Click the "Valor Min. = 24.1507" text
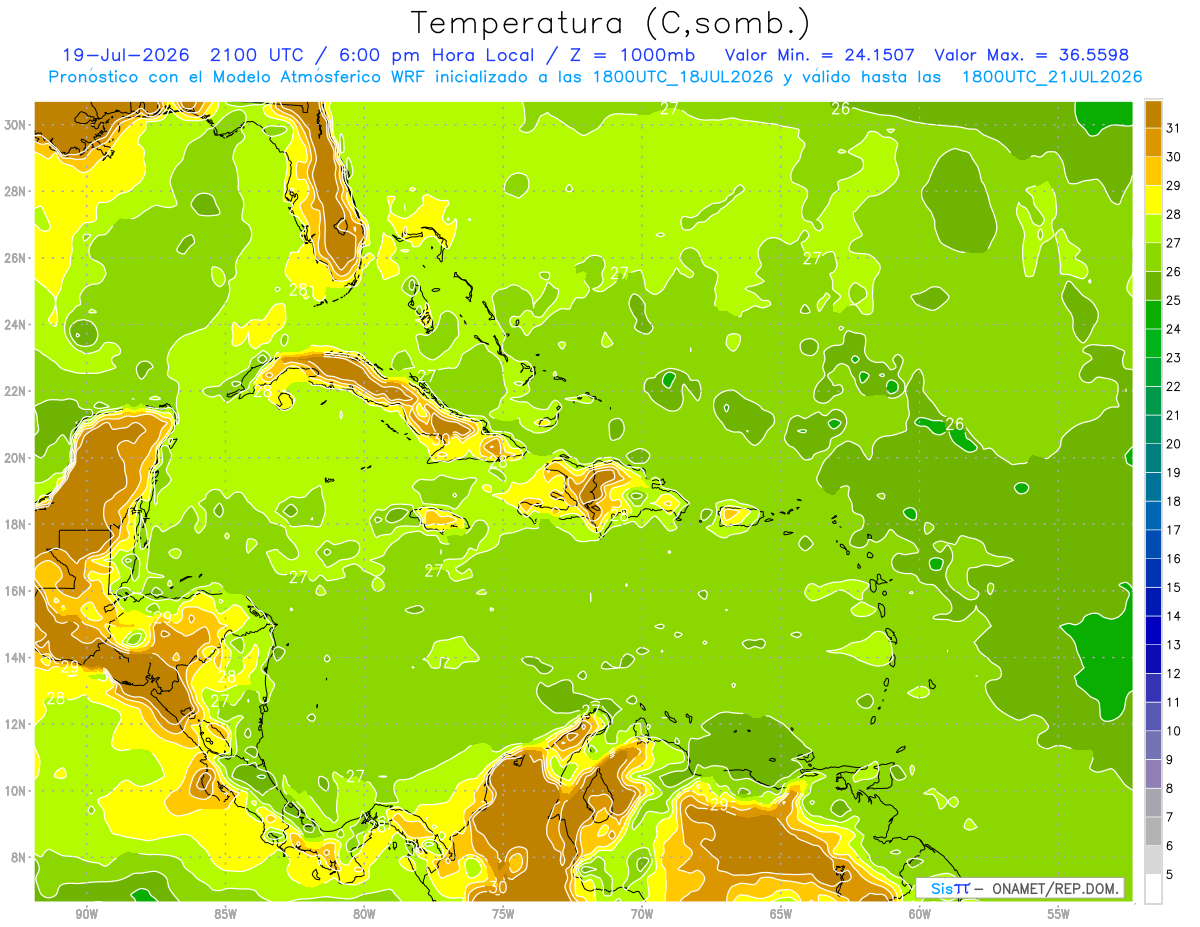The height and width of the screenshot is (927, 1200). pos(818,55)
